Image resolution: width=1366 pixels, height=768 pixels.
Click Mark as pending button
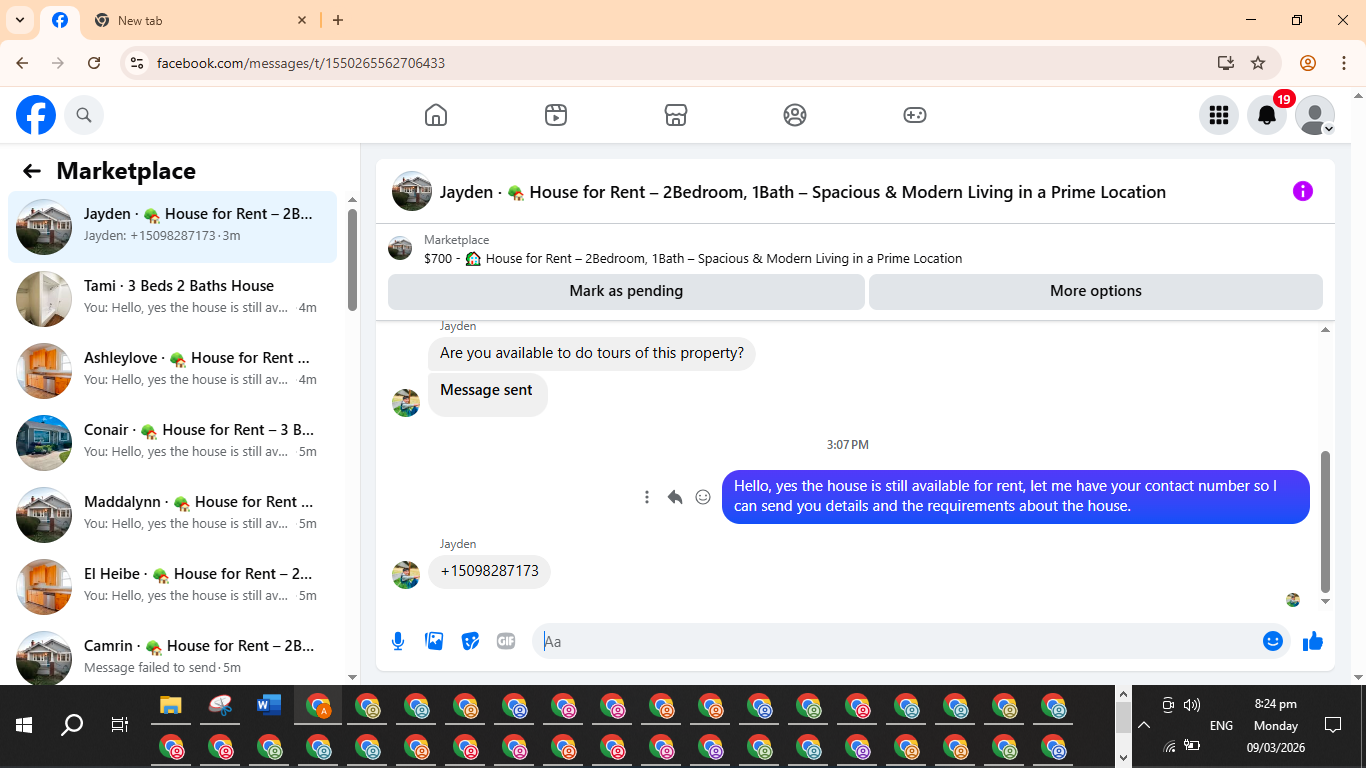626,291
